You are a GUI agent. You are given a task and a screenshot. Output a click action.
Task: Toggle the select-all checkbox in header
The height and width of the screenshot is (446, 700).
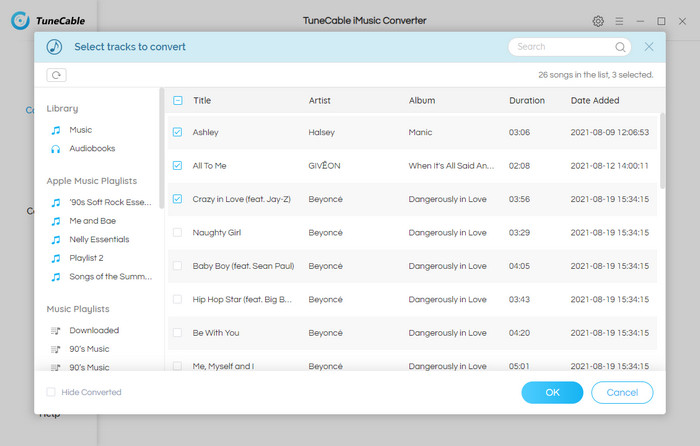178,100
